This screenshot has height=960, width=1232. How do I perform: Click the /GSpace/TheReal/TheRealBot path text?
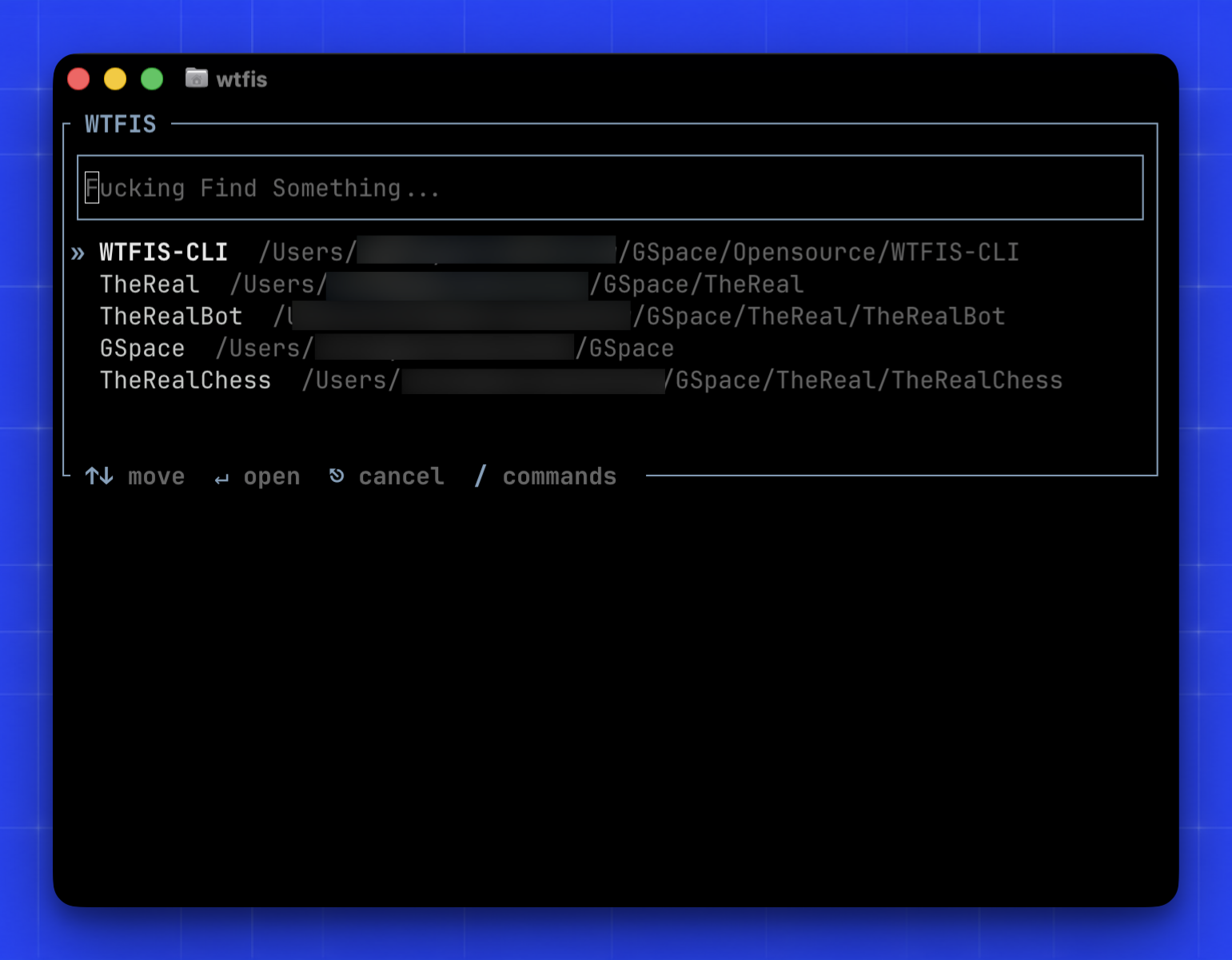(x=819, y=317)
